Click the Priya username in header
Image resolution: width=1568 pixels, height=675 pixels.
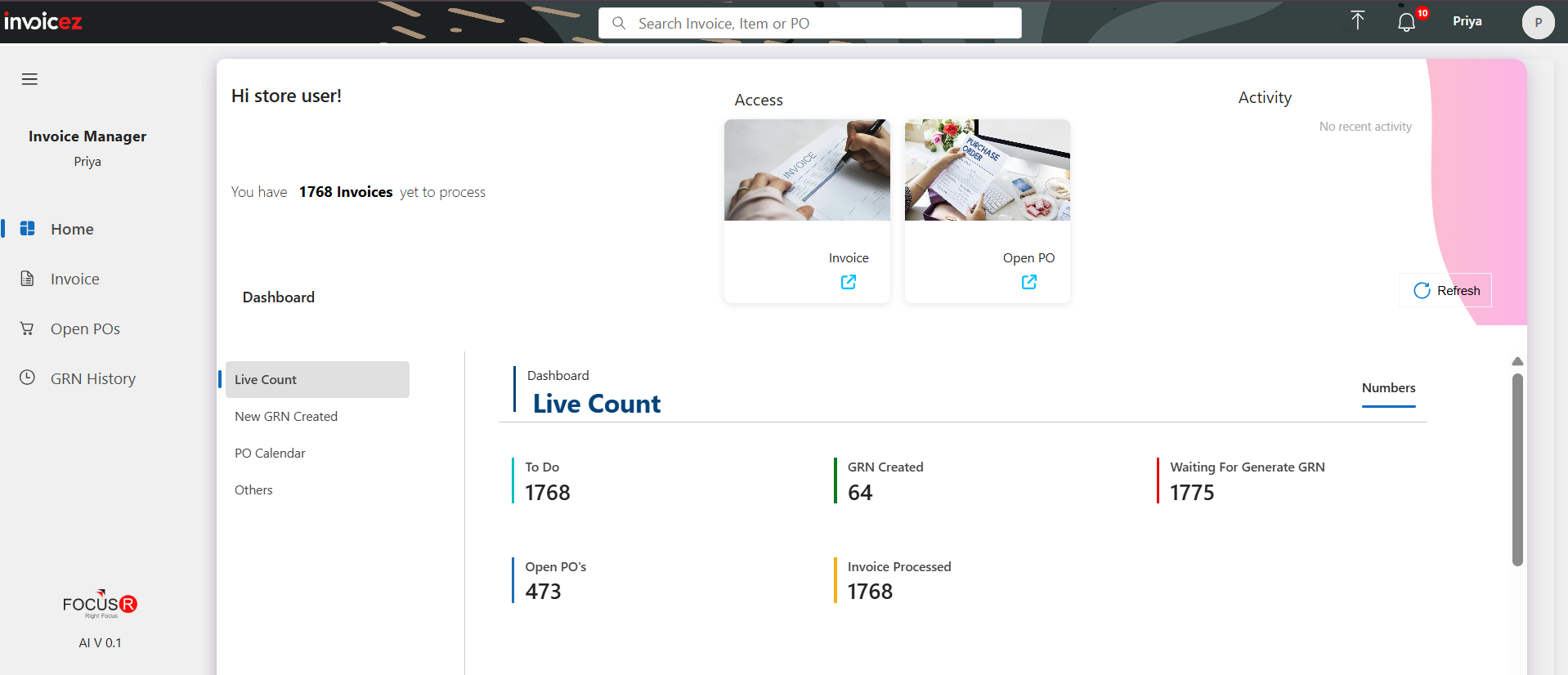point(1467,21)
